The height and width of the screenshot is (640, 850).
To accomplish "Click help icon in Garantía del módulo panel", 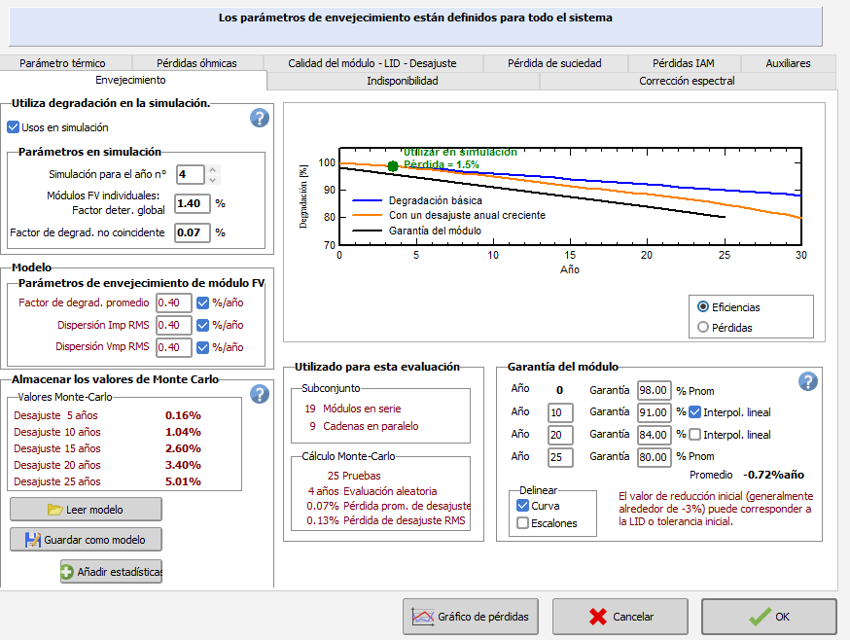I will 808,381.
